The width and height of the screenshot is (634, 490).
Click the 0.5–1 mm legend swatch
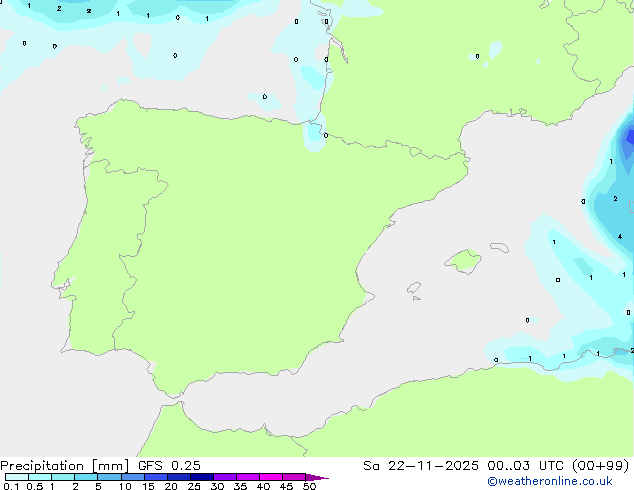click(40, 477)
